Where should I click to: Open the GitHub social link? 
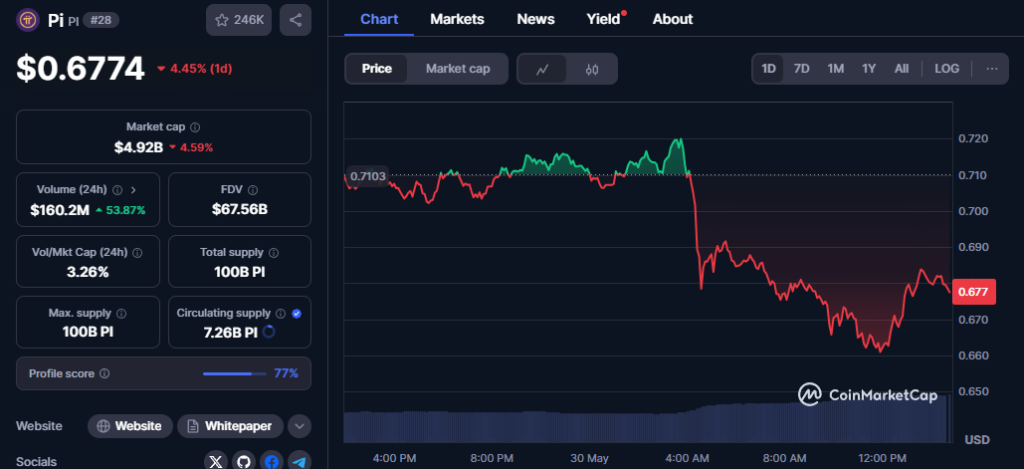click(x=244, y=461)
